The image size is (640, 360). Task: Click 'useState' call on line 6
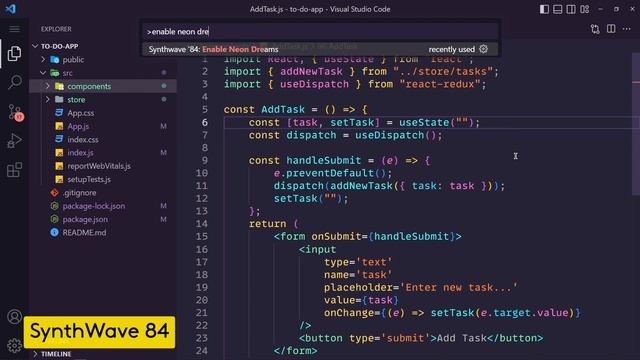(424, 122)
